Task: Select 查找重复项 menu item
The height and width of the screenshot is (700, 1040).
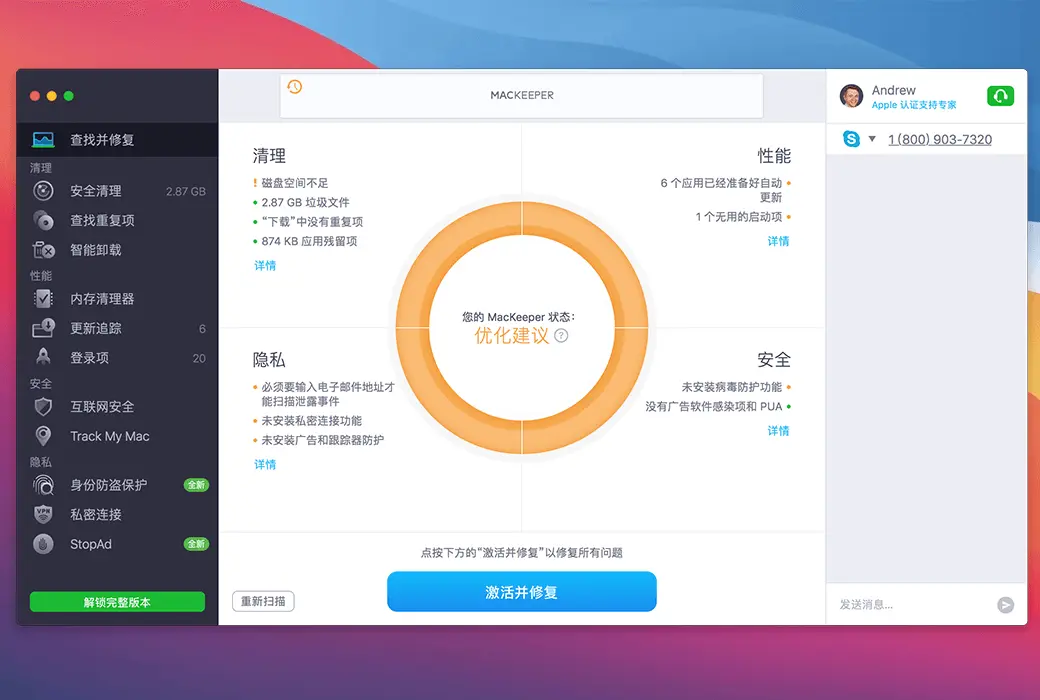Action: pos(117,220)
